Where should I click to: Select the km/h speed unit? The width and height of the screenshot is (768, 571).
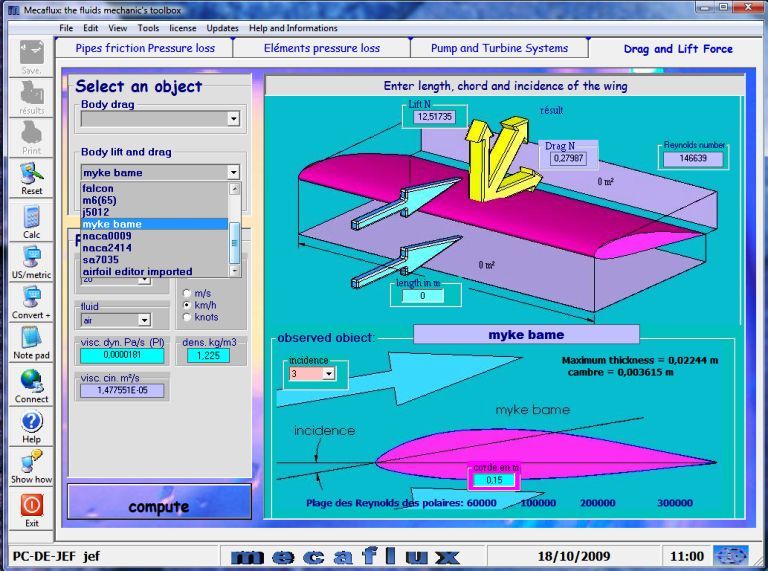coord(186,305)
